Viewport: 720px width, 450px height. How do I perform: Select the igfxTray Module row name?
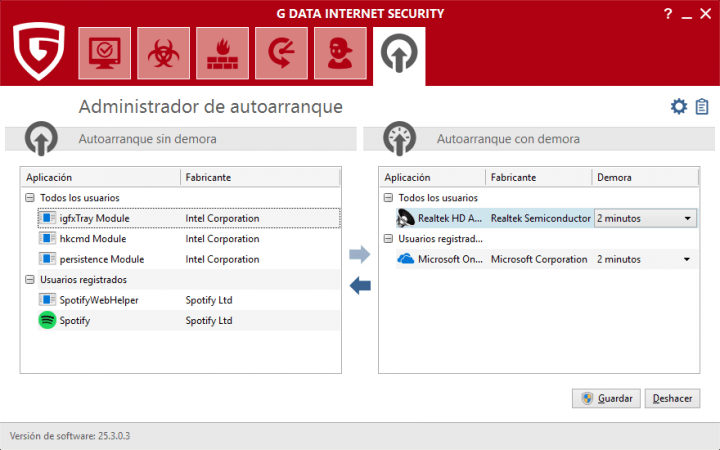94,218
